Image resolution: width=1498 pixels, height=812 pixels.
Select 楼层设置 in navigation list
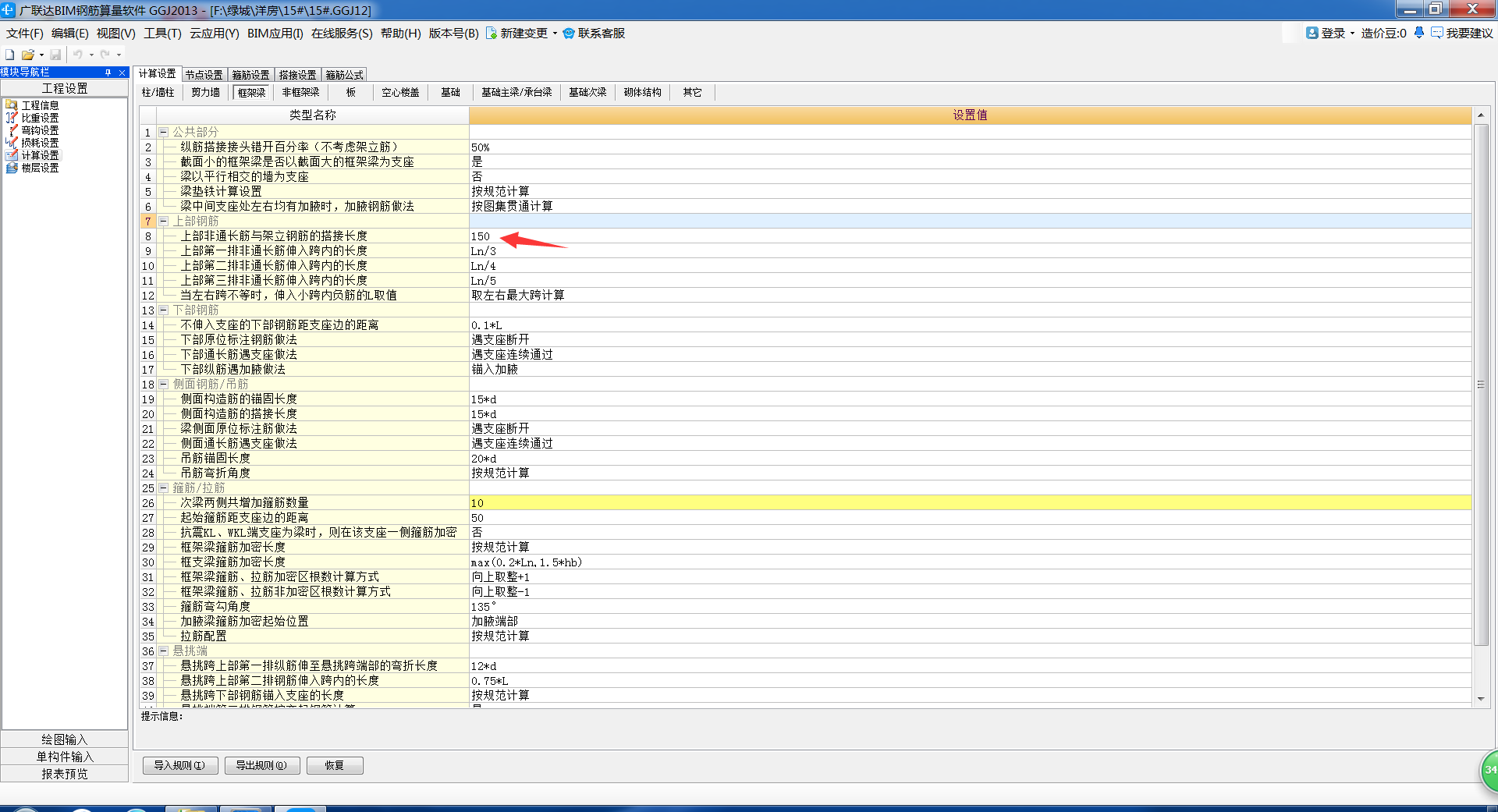(39, 168)
